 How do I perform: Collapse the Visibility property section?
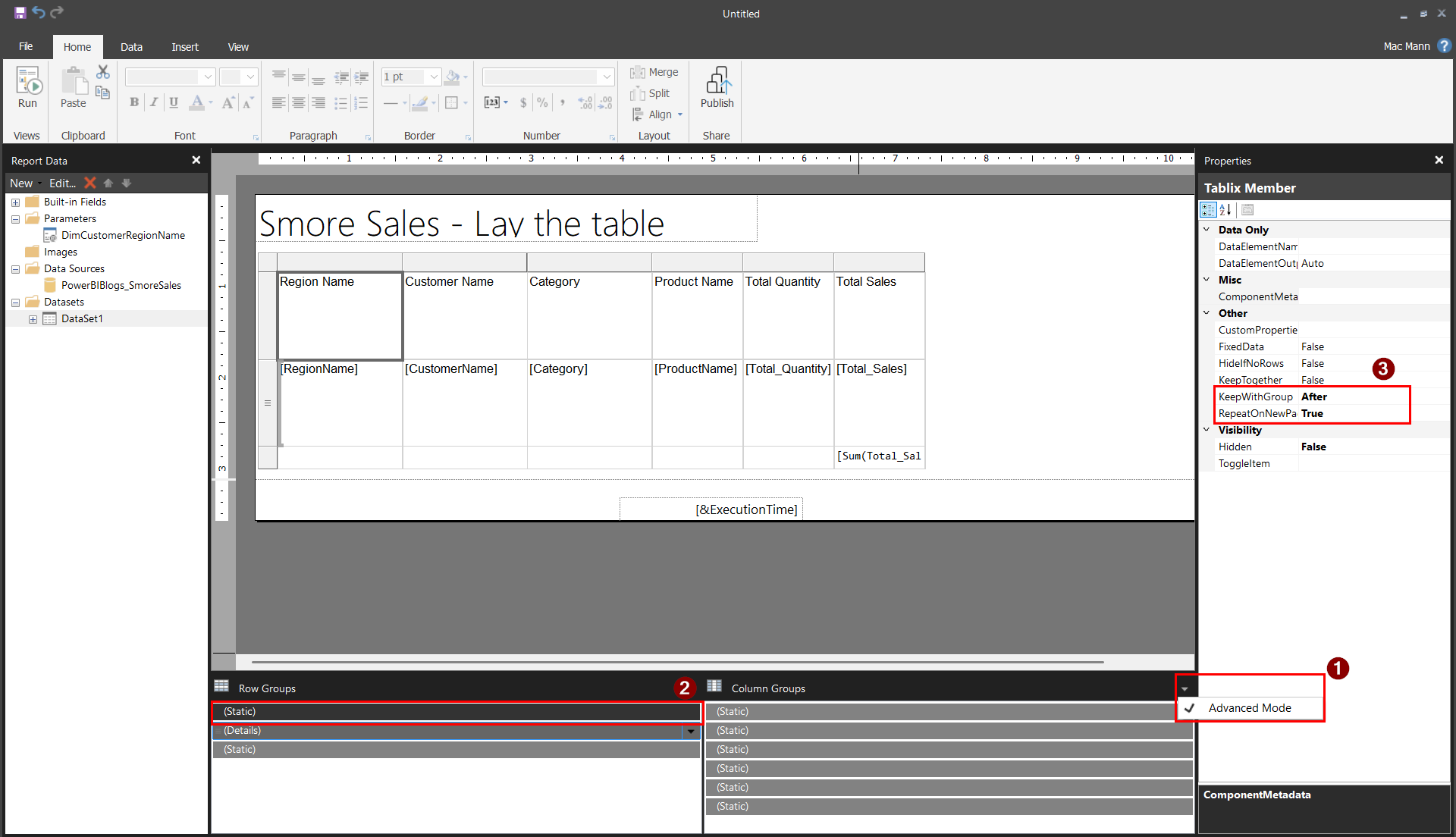click(x=1207, y=430)
